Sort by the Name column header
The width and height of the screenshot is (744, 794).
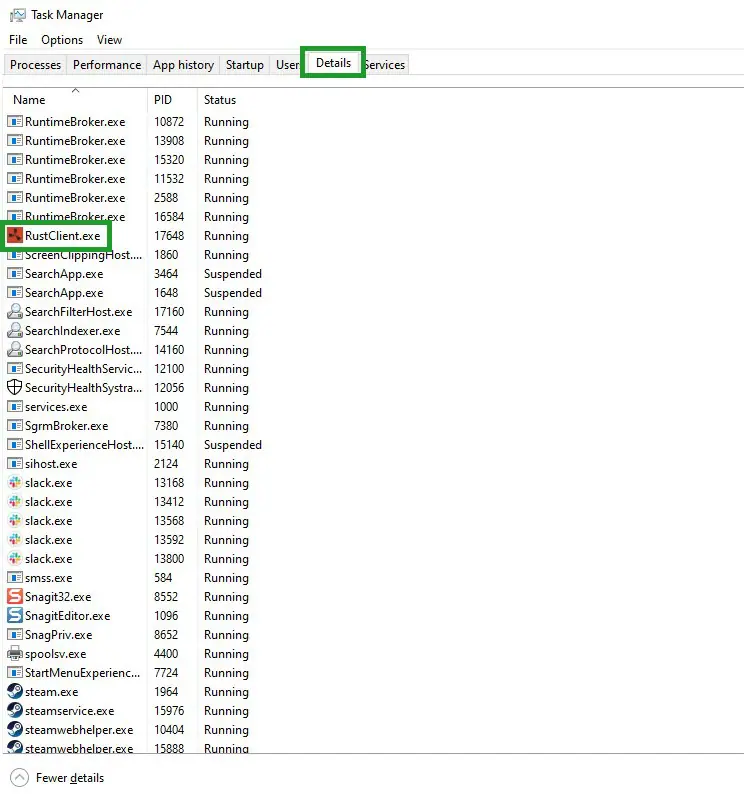[75, 100]
